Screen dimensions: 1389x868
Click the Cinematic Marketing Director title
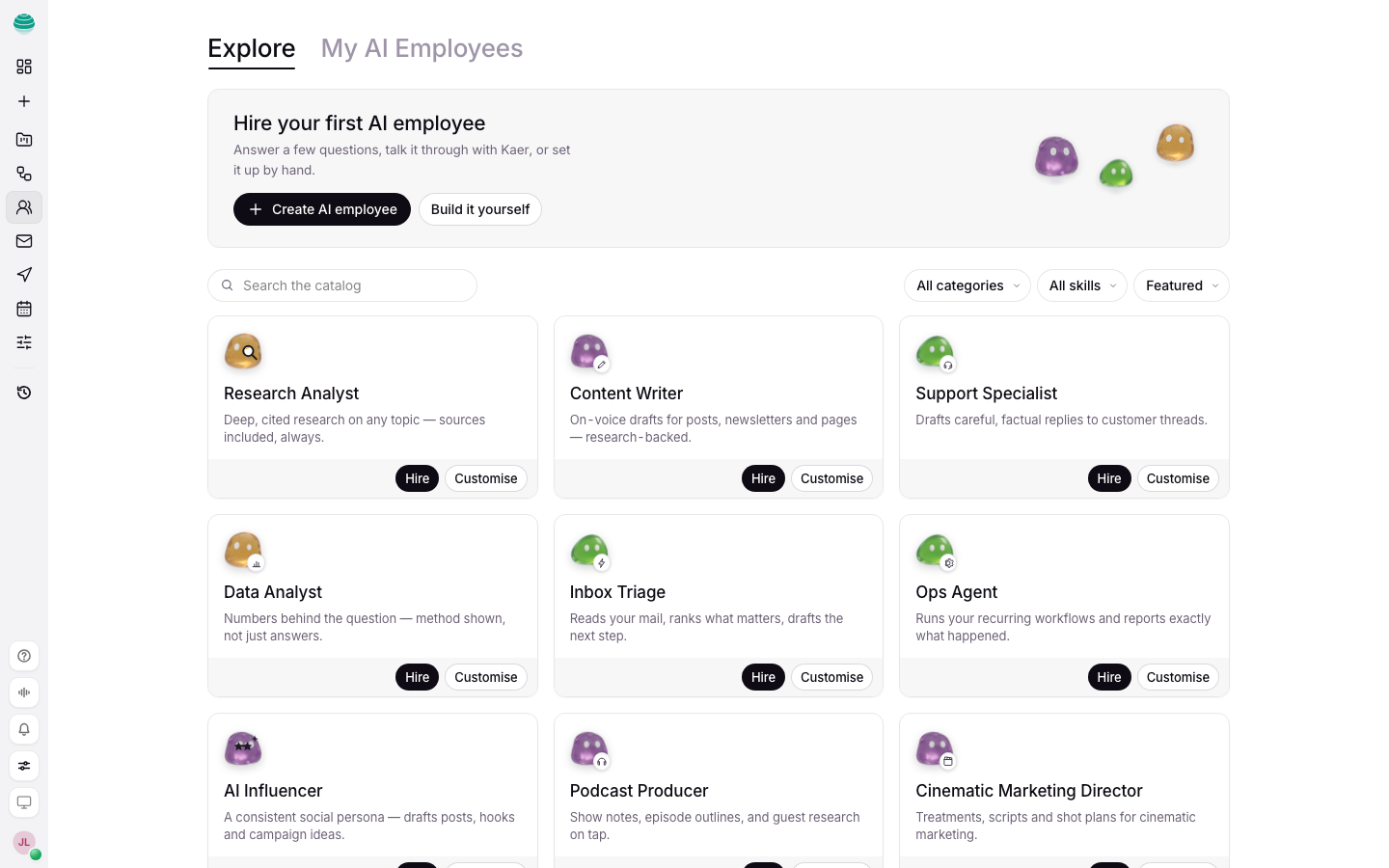(x=1028, y=791)
